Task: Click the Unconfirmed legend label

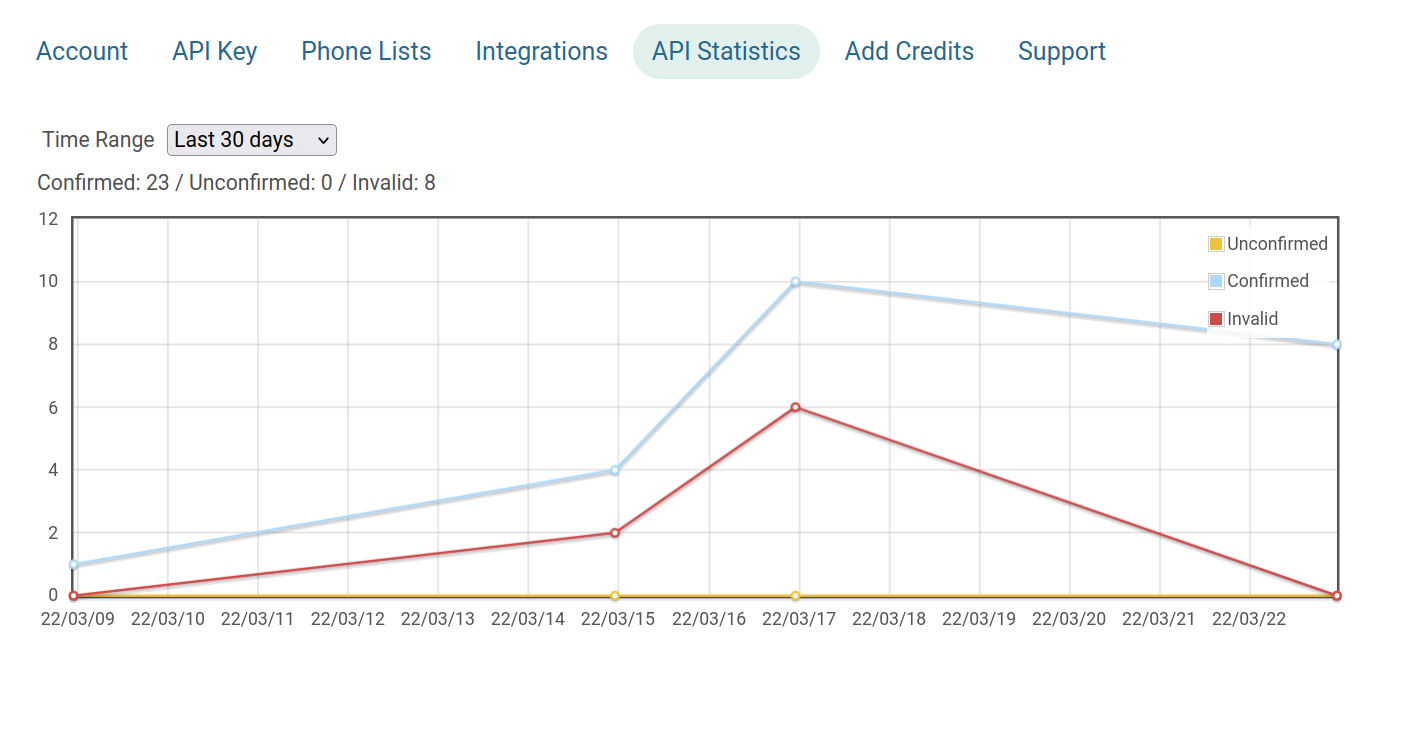Action: pos(1277,244)
